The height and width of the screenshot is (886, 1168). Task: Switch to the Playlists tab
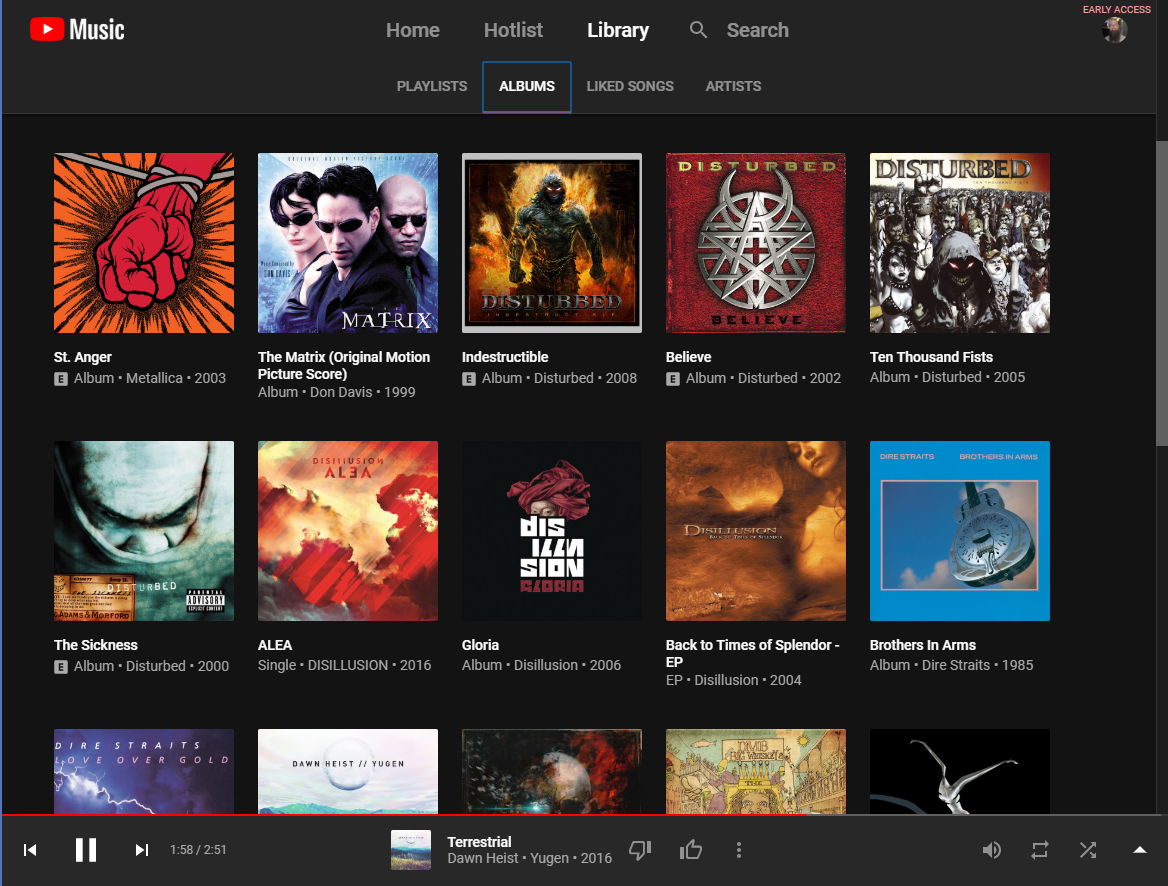432,86
